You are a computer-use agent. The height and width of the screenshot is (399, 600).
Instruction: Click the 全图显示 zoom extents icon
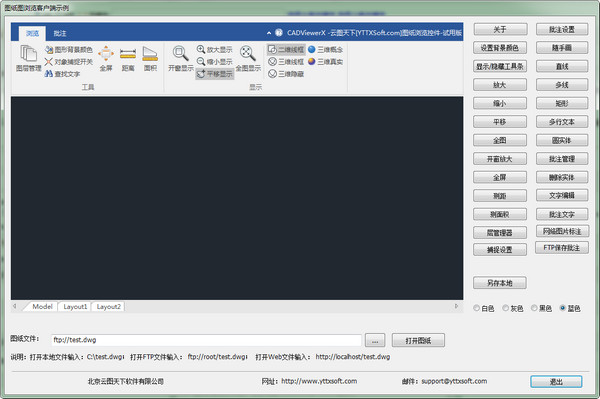pyautogui.click(x=248, y=58)
